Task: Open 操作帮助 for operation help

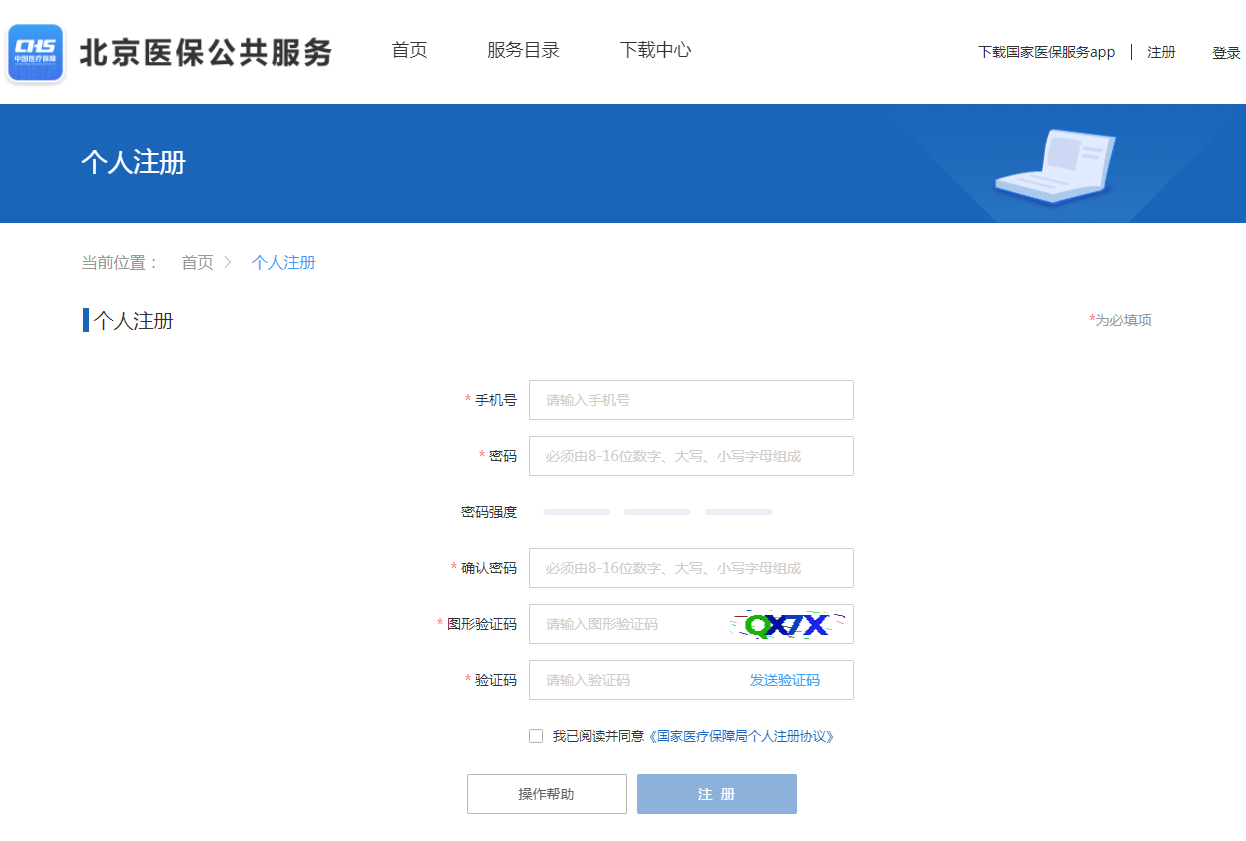Action: 546,793
